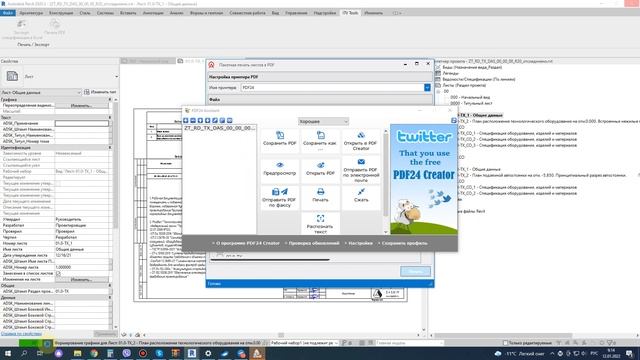This screenshot has width=640, height=360.
Task: Select Легенды in the project browser
Action: (451, 73)
